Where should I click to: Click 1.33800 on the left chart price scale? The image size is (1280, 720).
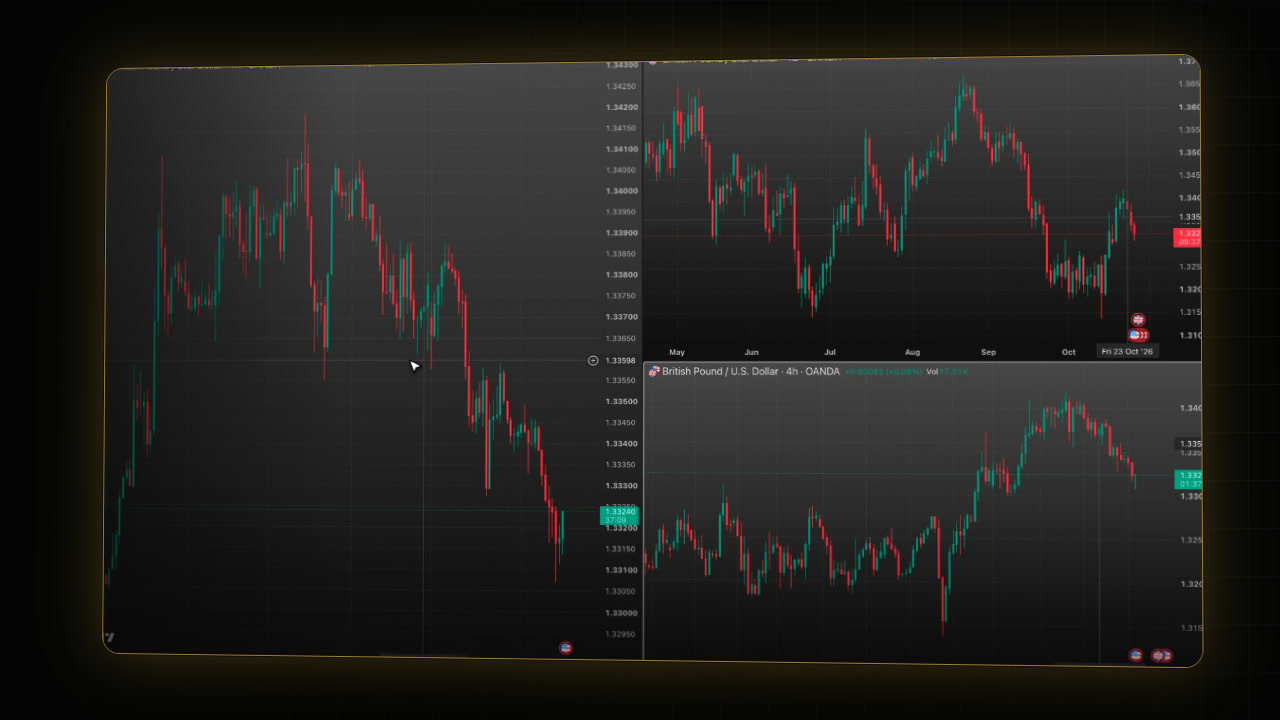coord(621,275)
